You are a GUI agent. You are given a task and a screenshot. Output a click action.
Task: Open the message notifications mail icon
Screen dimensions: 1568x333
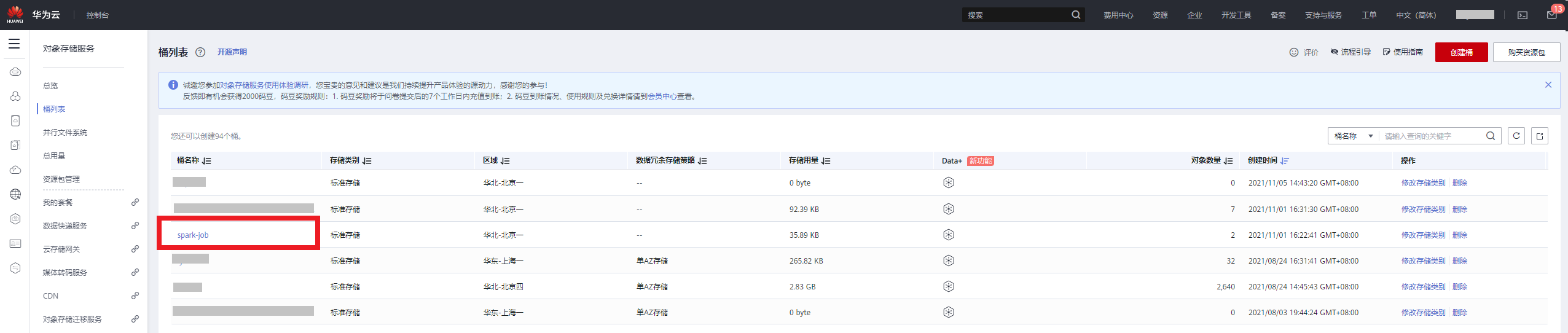point(1551,15)
